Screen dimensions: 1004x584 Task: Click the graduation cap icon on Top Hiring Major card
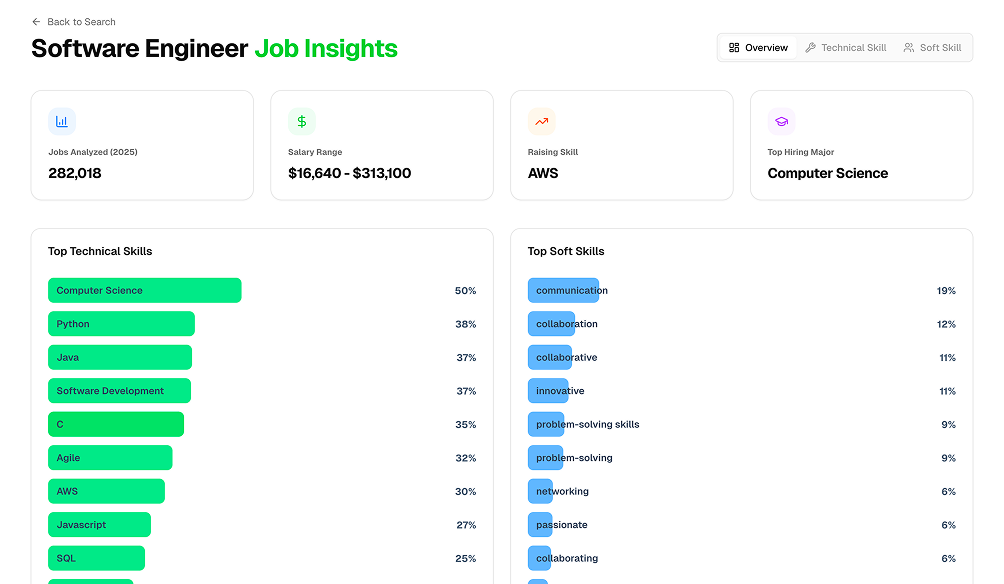[x=781, y=121]
